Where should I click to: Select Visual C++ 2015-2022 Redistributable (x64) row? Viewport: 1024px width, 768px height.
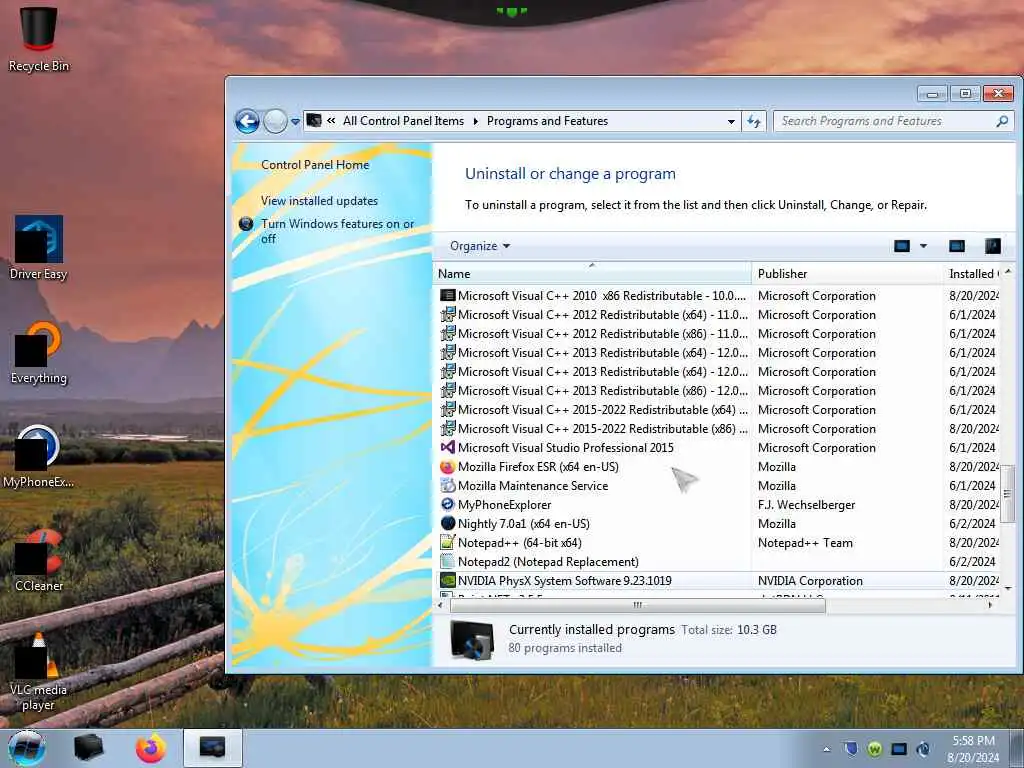[719, 409]
